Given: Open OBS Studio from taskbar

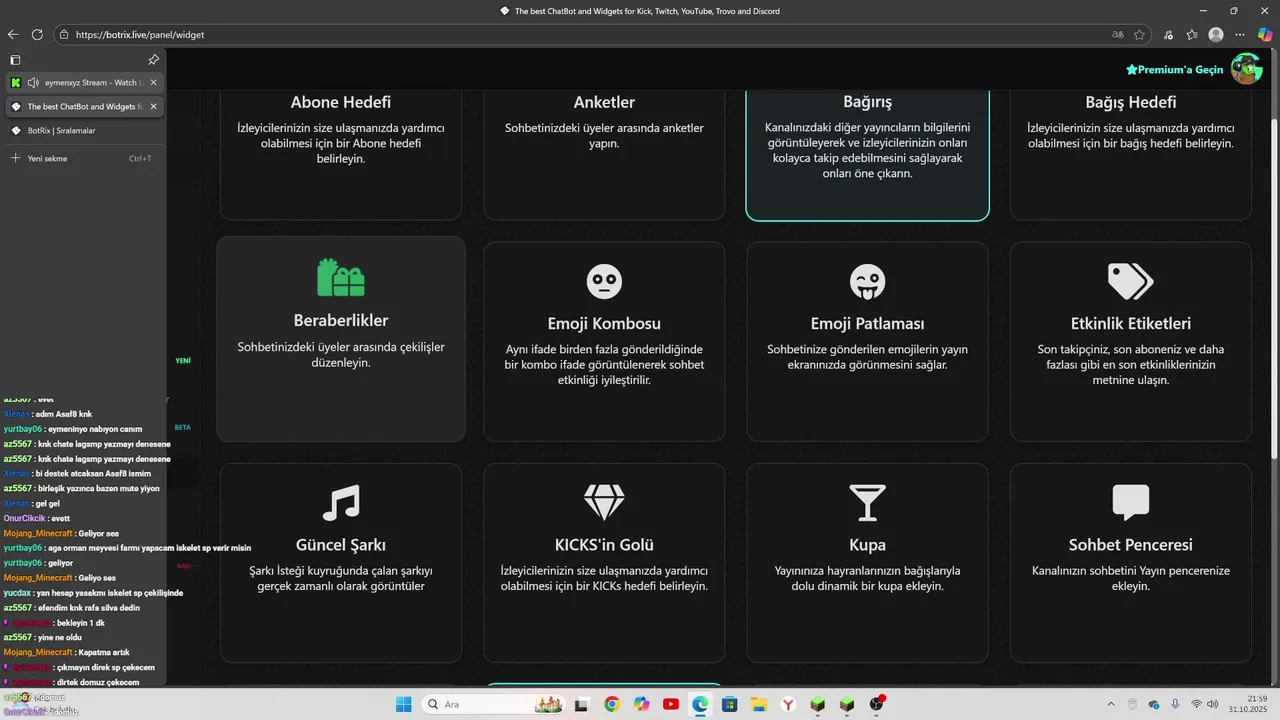Looking at the screenshot, I should click(877, 704).
